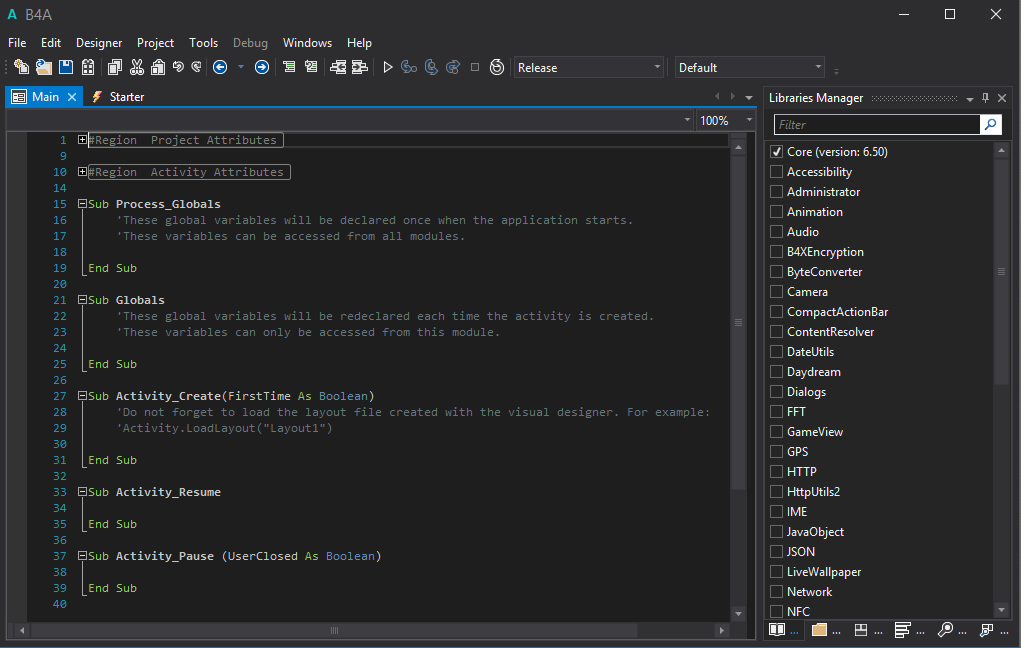
Task: Uncheck the Core (version: 6.50) library
Action: 777,152
